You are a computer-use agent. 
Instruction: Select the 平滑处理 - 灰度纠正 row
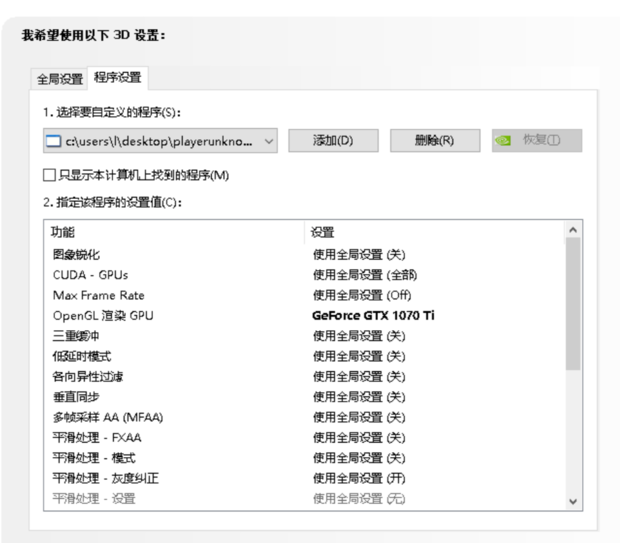[x=304, y=479]
